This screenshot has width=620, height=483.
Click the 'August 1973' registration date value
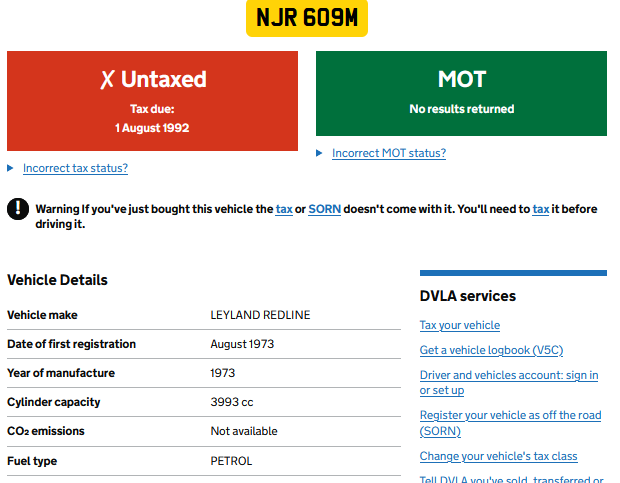pos(242,344)
